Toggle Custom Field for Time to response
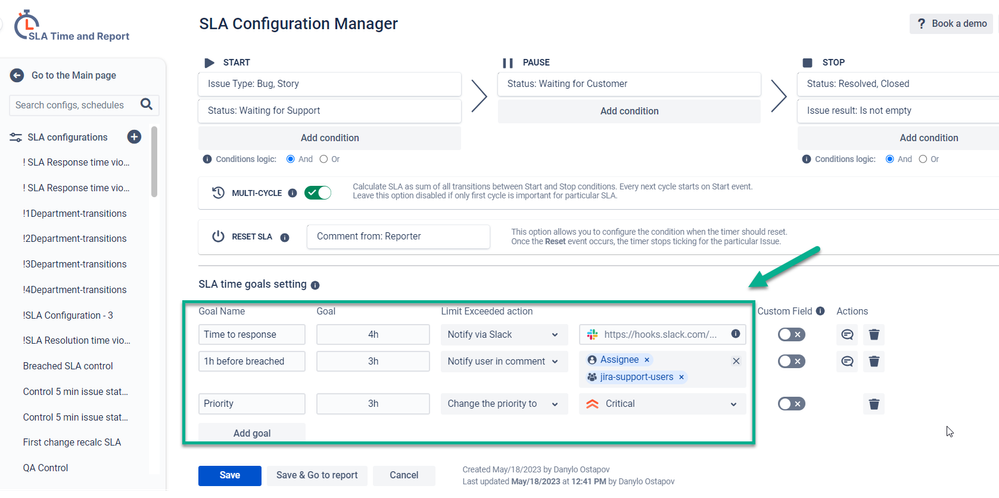Viewport: 999px width, 498px height. 791,334
